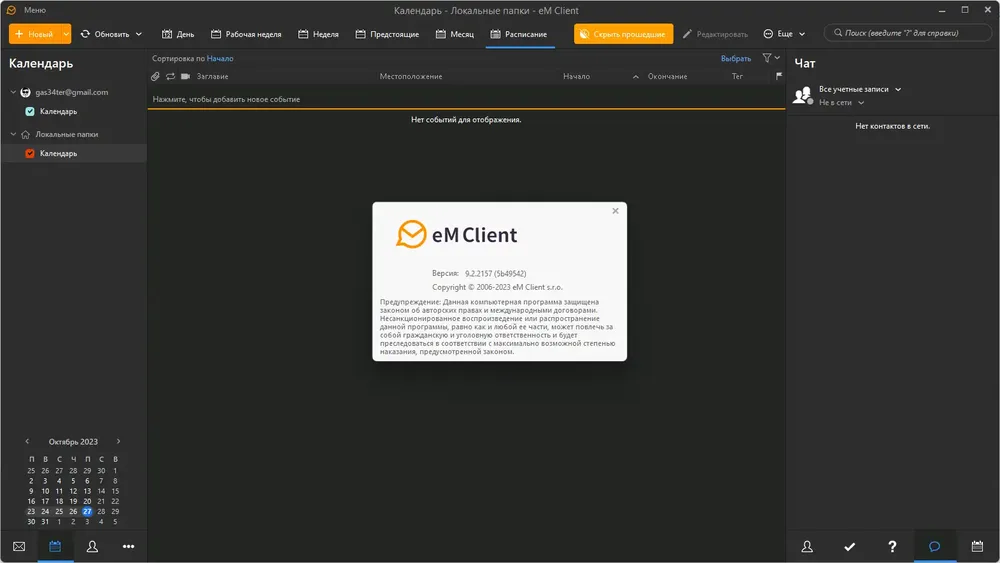Sort by Заглавие column header
The image size is (1000, 563).
[212, 77]
